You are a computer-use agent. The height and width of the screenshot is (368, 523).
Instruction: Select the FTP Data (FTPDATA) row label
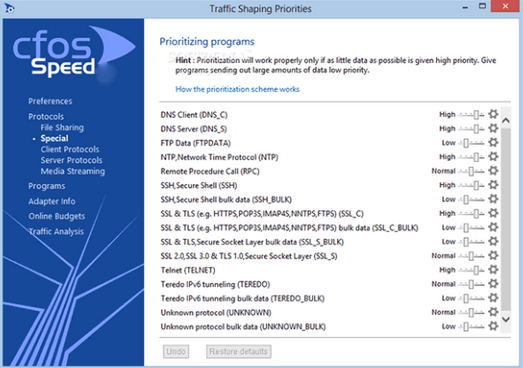click(x=195, y=143)
